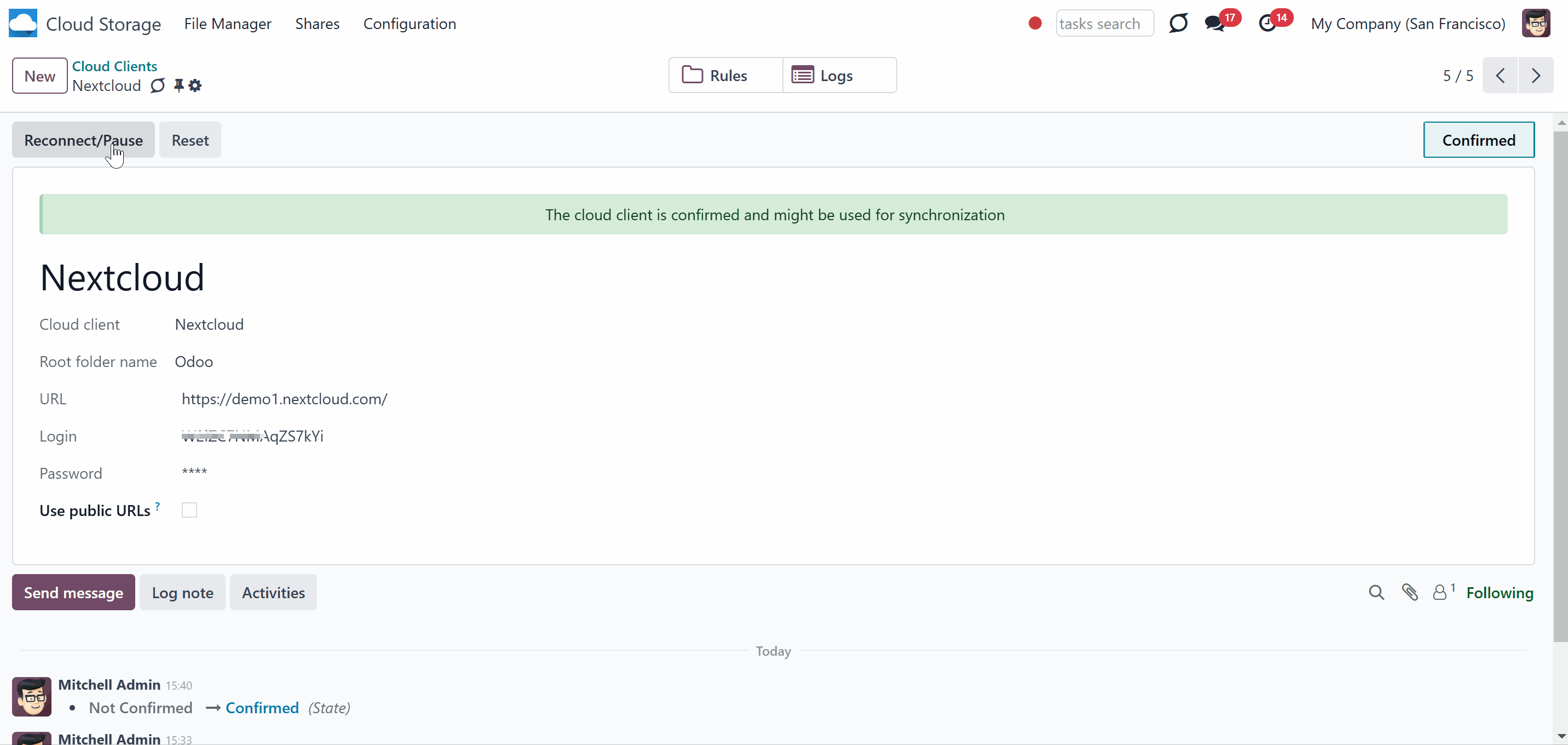Click the Mitchell Admin avatar on the 15:40 message
This screenshot has height=745, width=1568.
(32, 696)
